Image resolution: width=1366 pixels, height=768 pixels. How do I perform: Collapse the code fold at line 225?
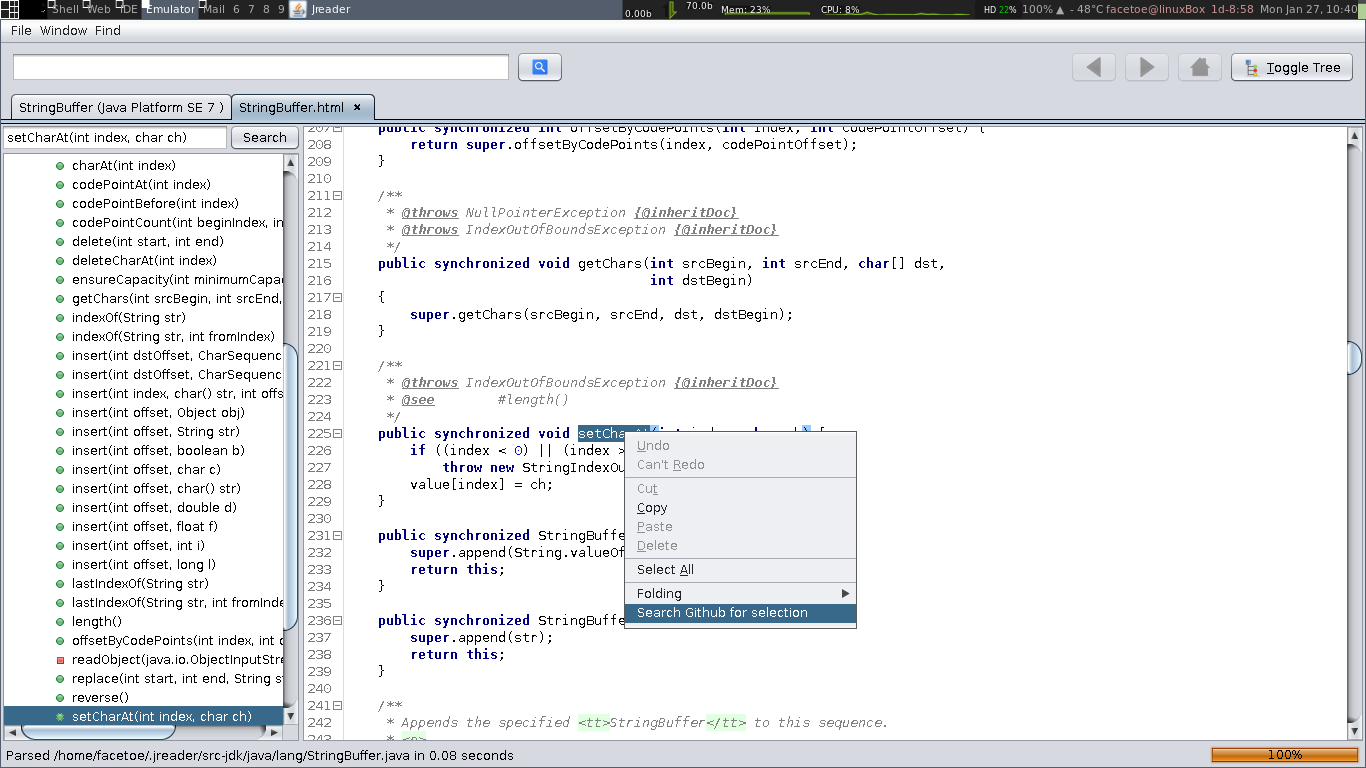[x=338, y=434]
